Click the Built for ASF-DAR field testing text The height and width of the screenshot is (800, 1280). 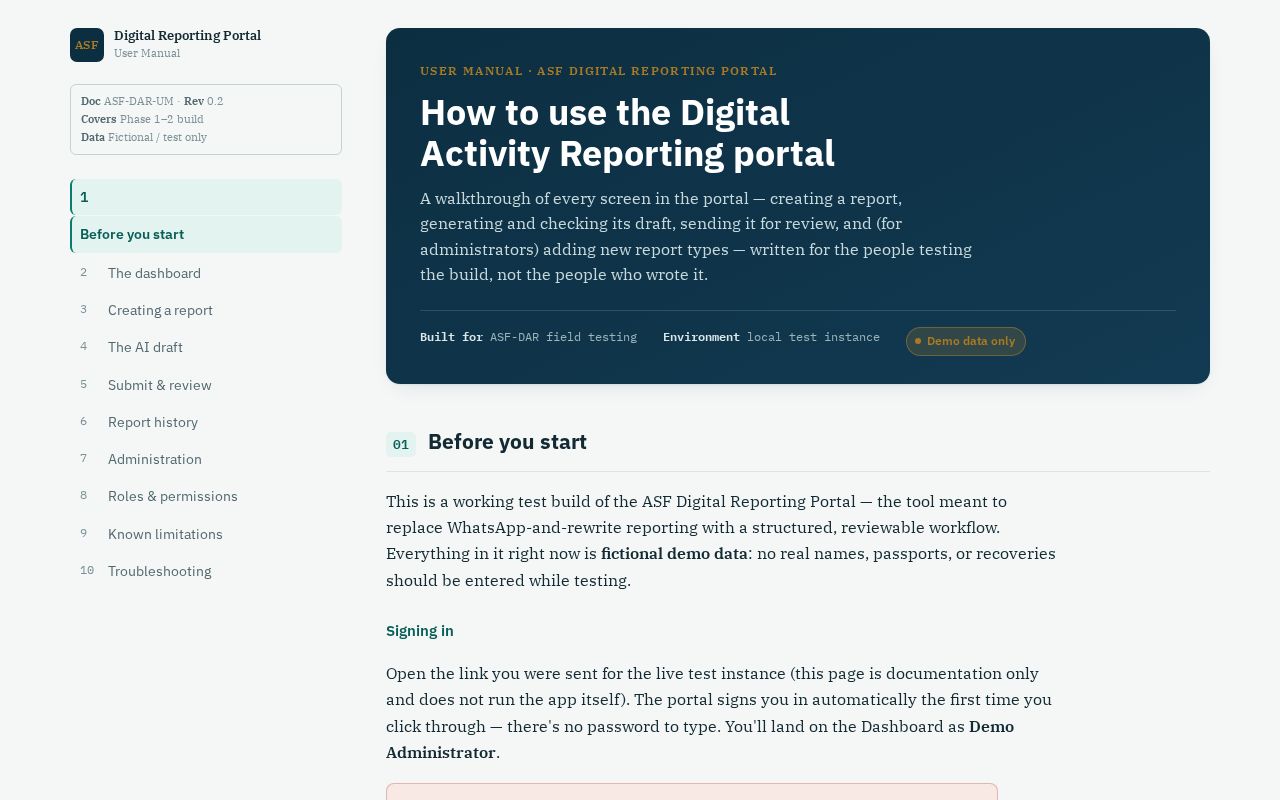(x=528, y=337)
